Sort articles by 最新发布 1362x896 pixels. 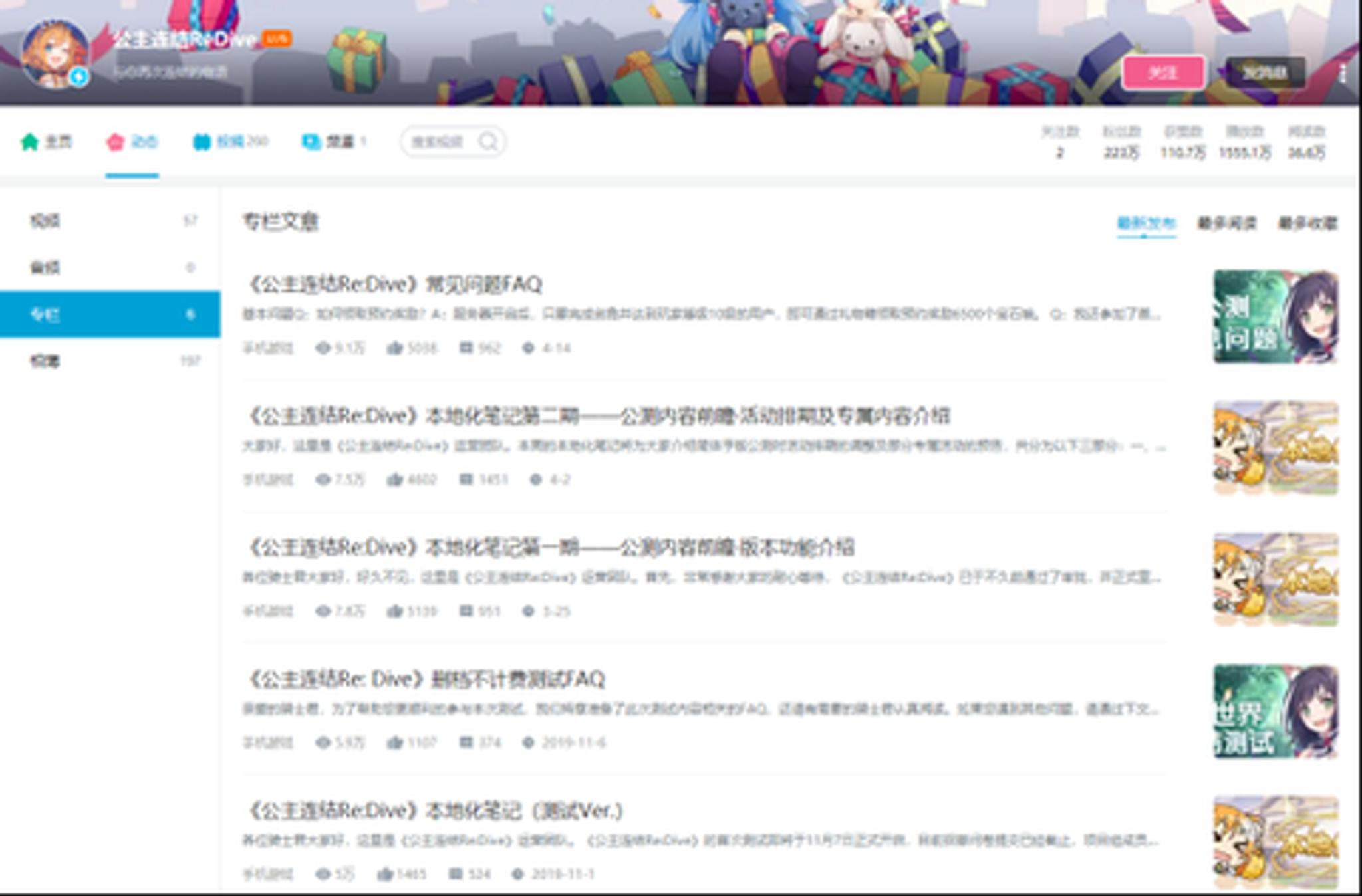[1146, 223]
